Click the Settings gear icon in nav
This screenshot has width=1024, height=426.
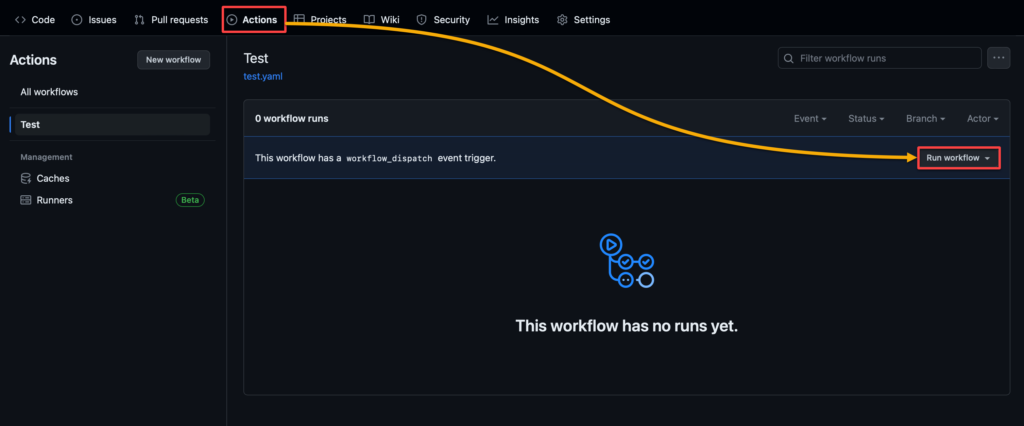pos(562,20)
